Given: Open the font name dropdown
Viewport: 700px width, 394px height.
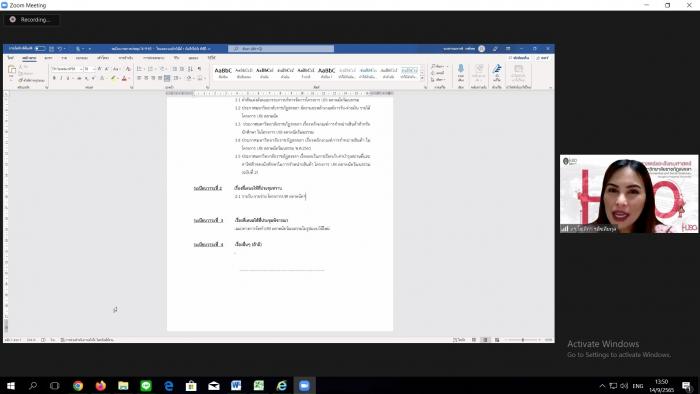Looking at the screenshot, I should 67,69.
